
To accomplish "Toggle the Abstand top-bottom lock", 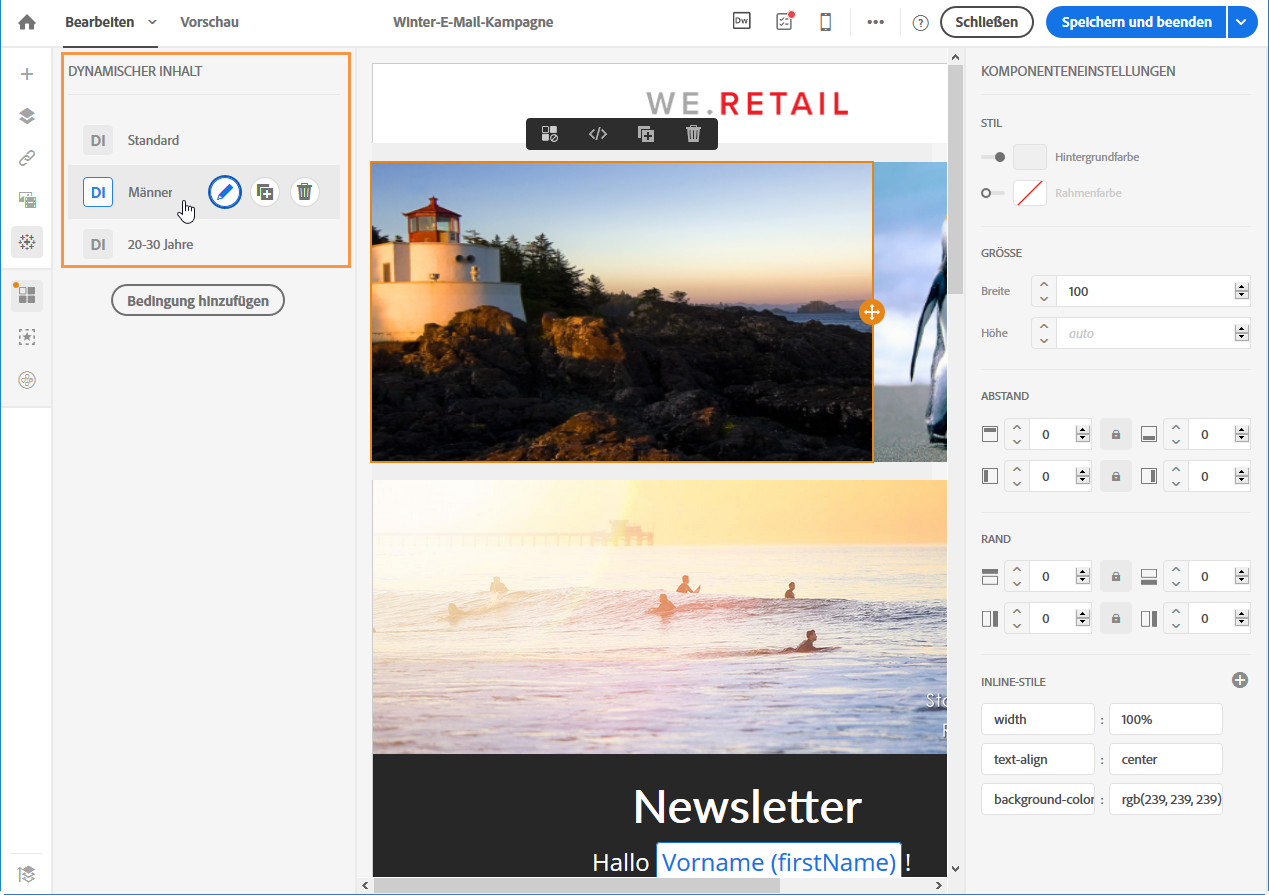I will click(1116, 435).
